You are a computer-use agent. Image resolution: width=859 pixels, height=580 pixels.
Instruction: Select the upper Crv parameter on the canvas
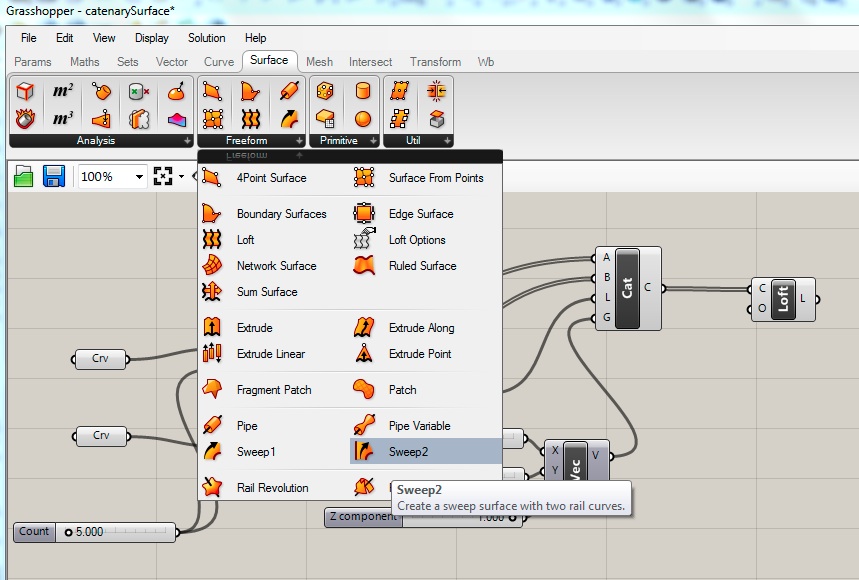(100, 359)
